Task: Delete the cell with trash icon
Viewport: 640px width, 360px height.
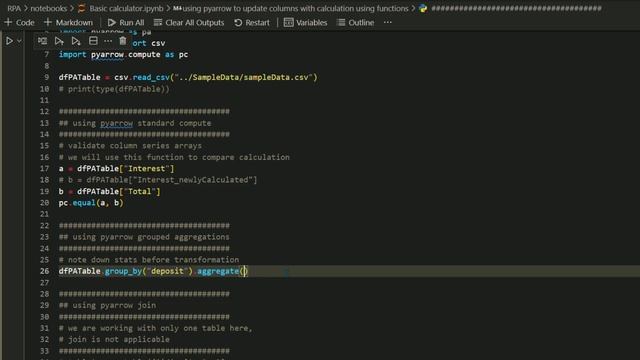Action: tap(122, 41)
